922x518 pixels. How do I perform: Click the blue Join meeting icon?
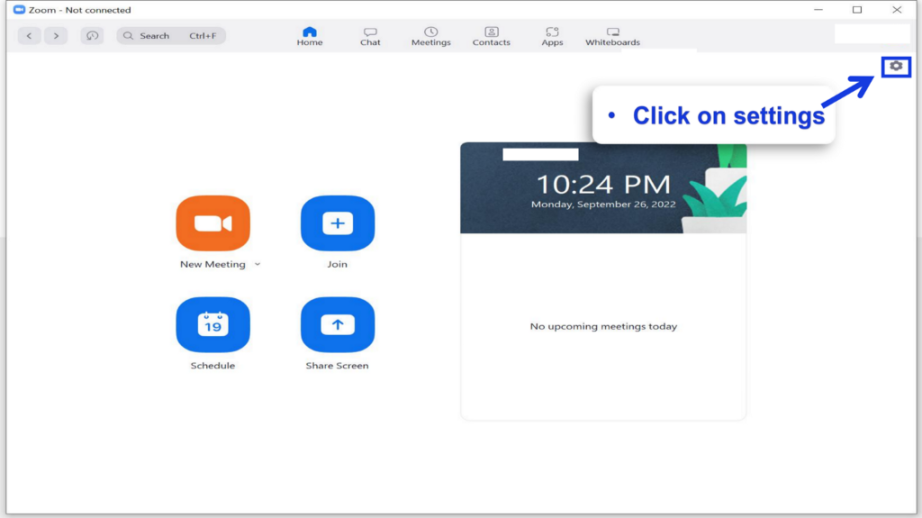coord(337,223)
